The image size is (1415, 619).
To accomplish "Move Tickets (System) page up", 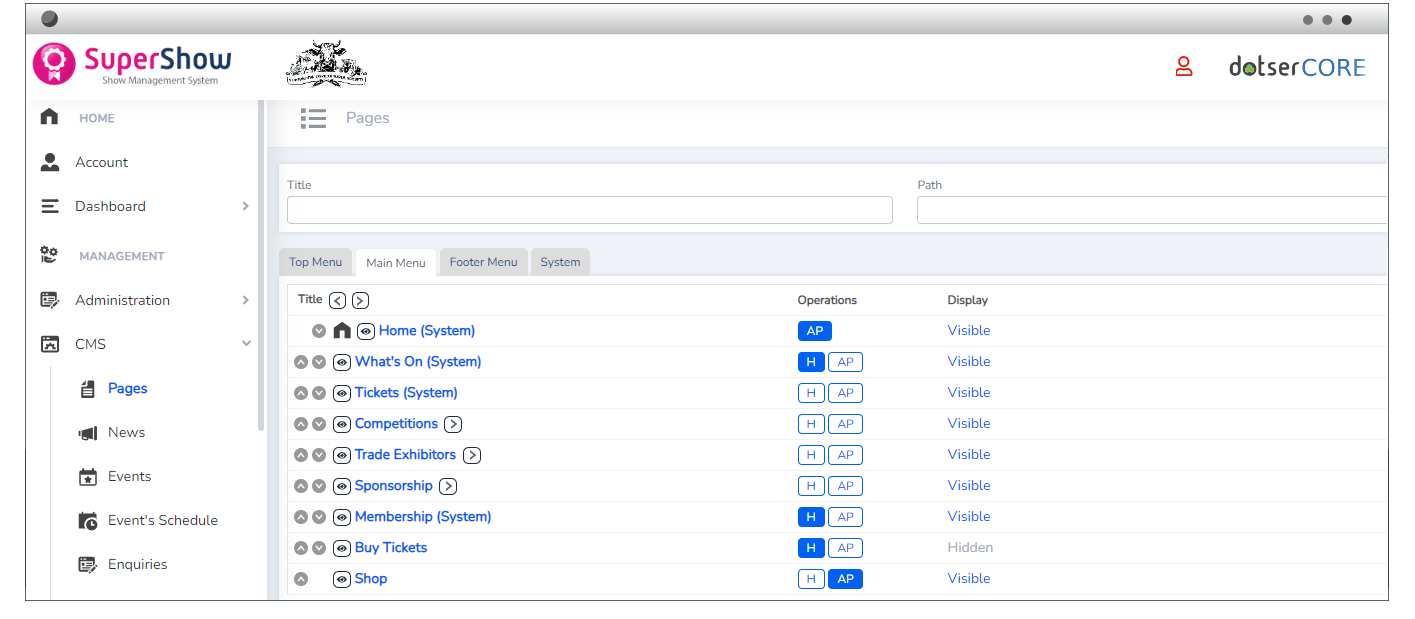I will [x=301, y=393].
